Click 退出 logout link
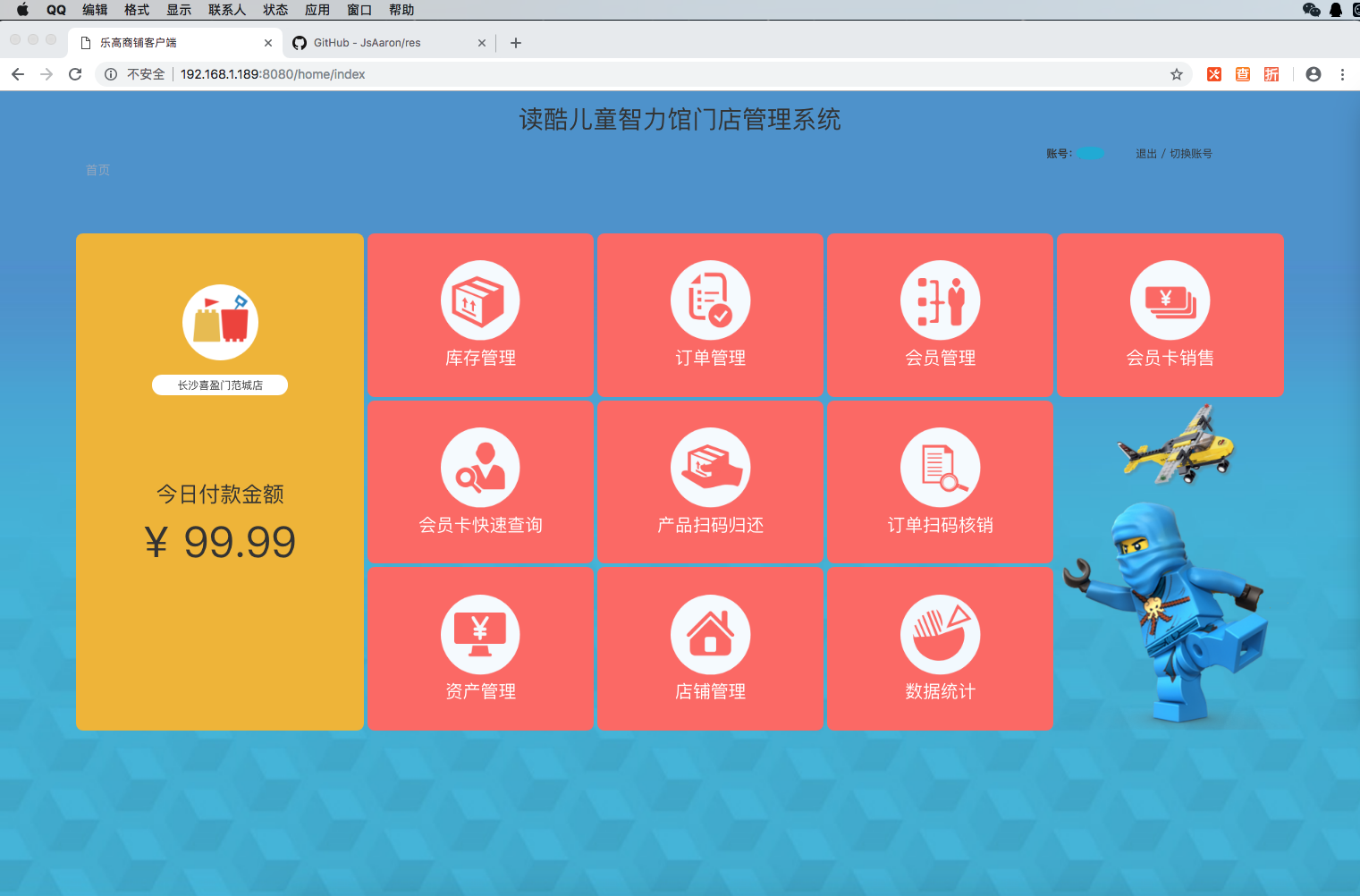 [1146, 154]
